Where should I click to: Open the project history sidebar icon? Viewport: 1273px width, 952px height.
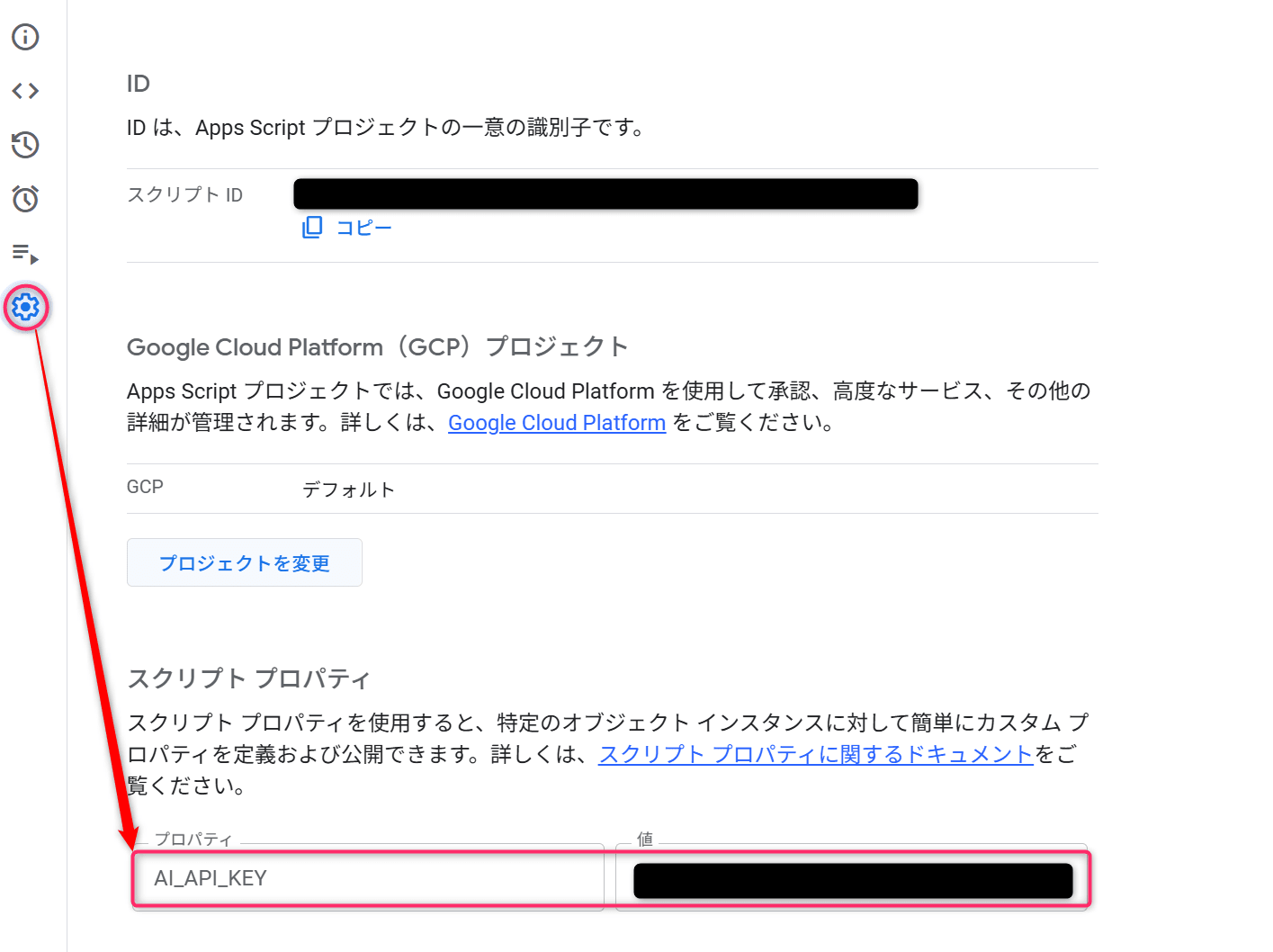click(x=25, y=145)
